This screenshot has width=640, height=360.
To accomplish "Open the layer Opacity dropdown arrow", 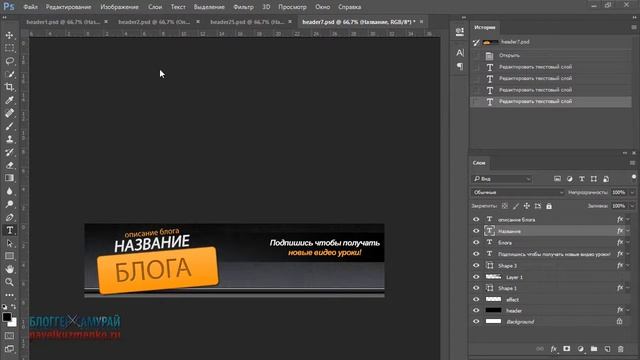I will click(632, 192).
